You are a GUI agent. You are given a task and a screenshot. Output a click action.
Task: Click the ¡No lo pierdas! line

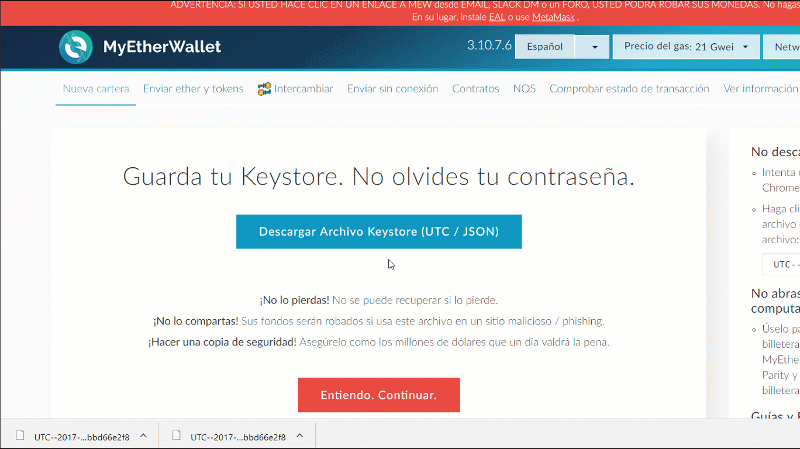click(379, 300)
